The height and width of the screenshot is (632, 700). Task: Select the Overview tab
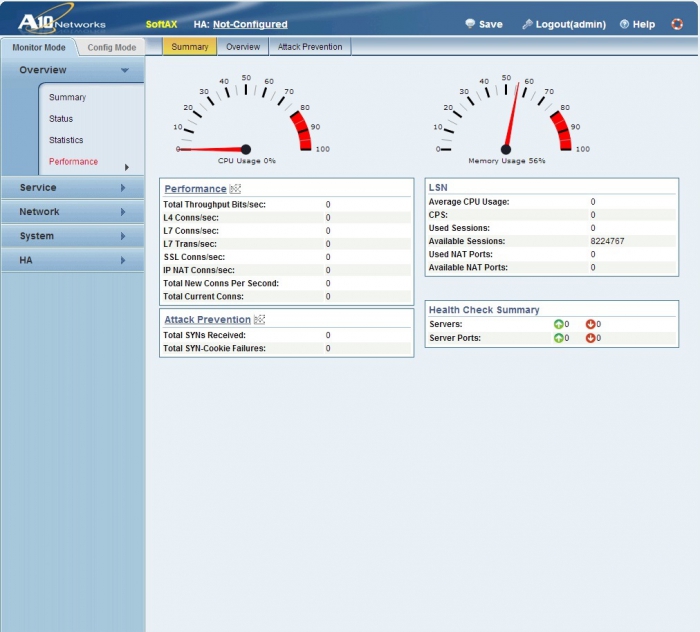(243, 47)
